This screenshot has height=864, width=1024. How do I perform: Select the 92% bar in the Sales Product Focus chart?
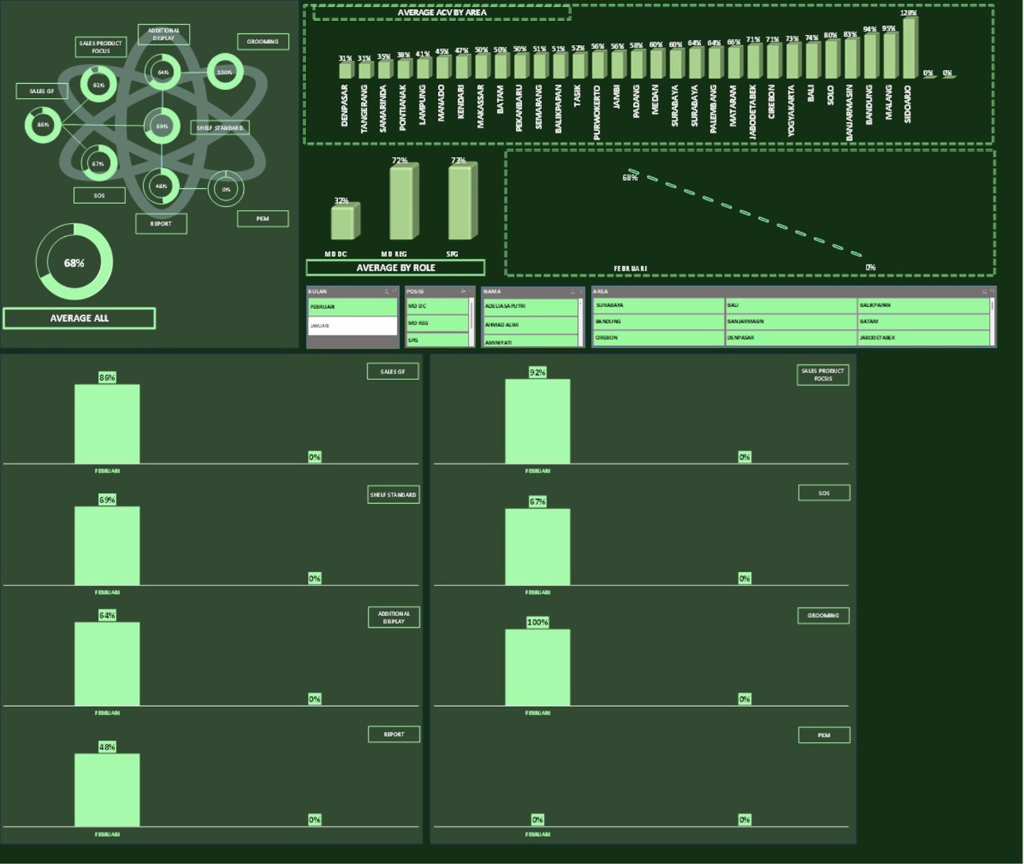point(537,422)
